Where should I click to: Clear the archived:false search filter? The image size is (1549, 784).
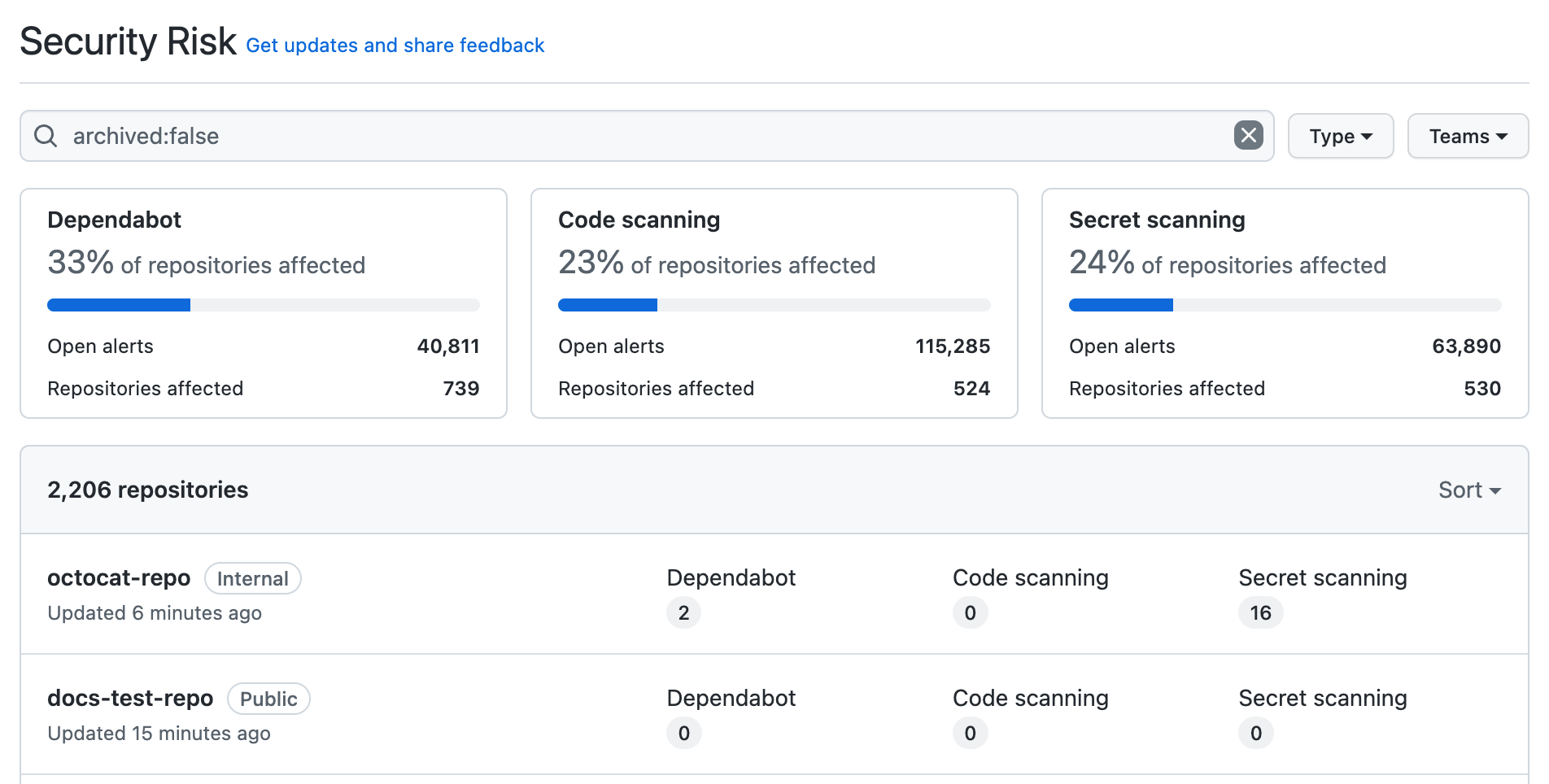[x=1249, y=135]
